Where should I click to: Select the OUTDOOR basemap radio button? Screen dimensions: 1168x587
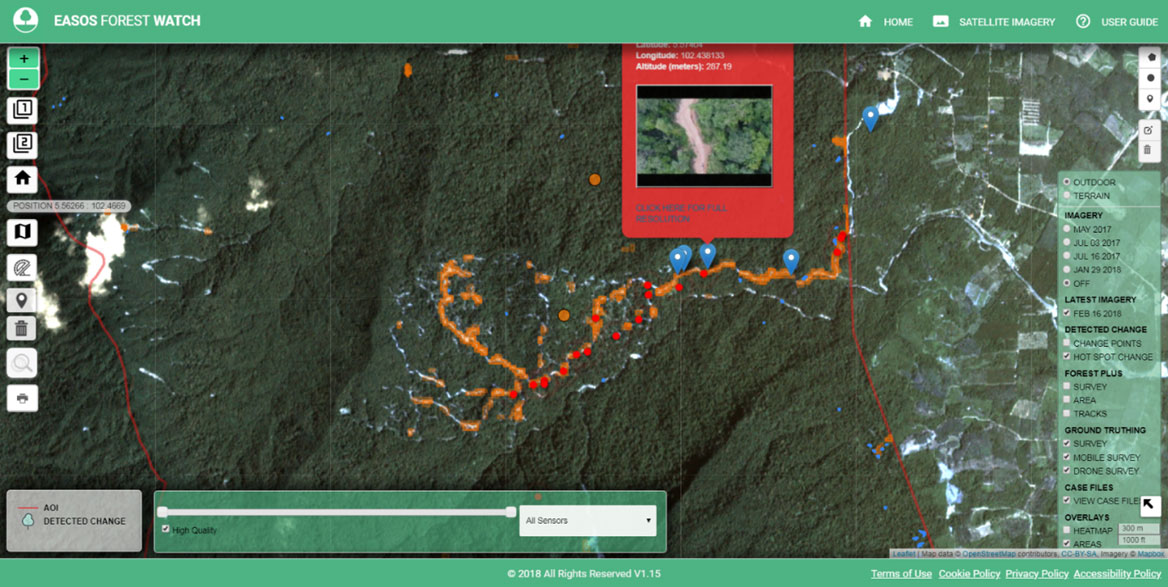(1067, 183)
